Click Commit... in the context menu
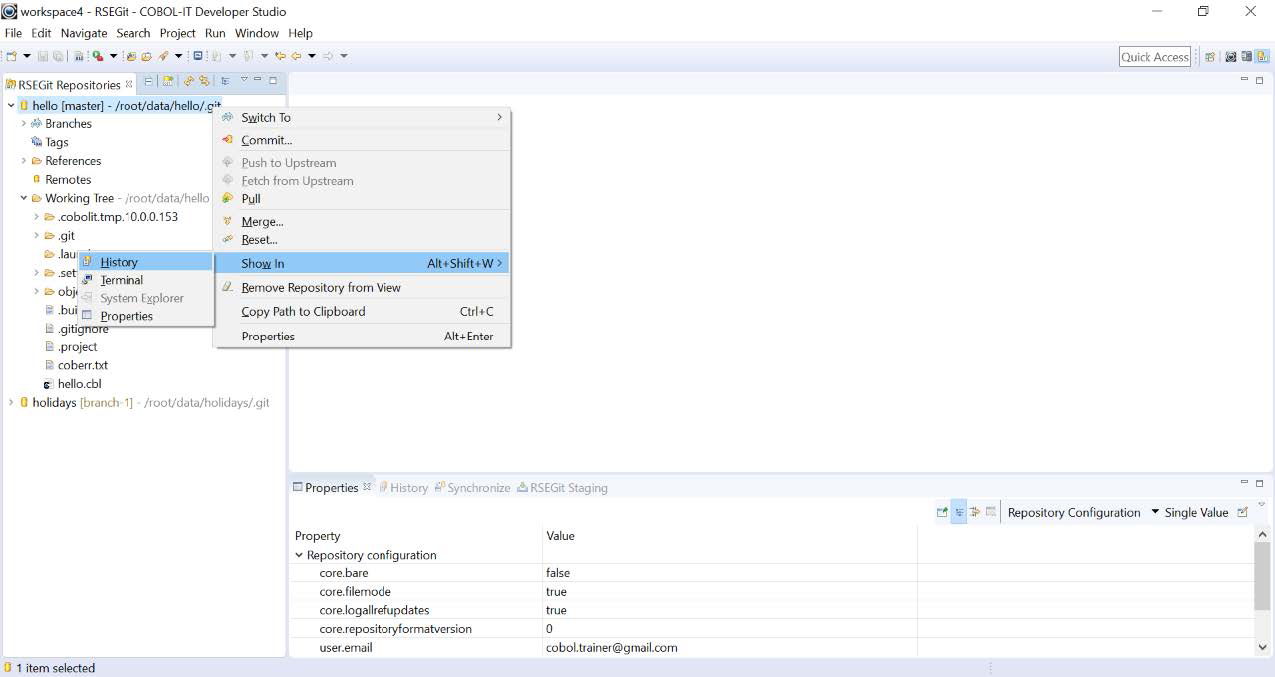The width and height of the screenshot is (1275, 677). point(266,140)
